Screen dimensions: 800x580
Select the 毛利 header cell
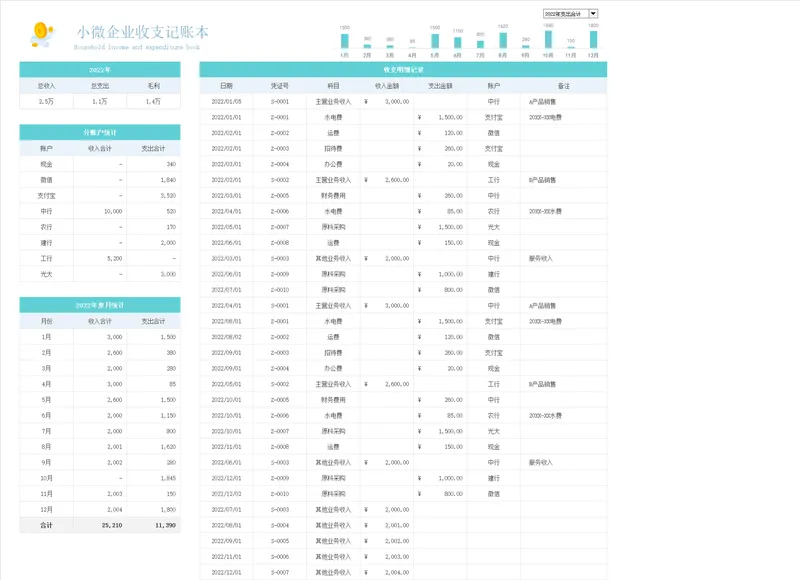tap(154, 86)
